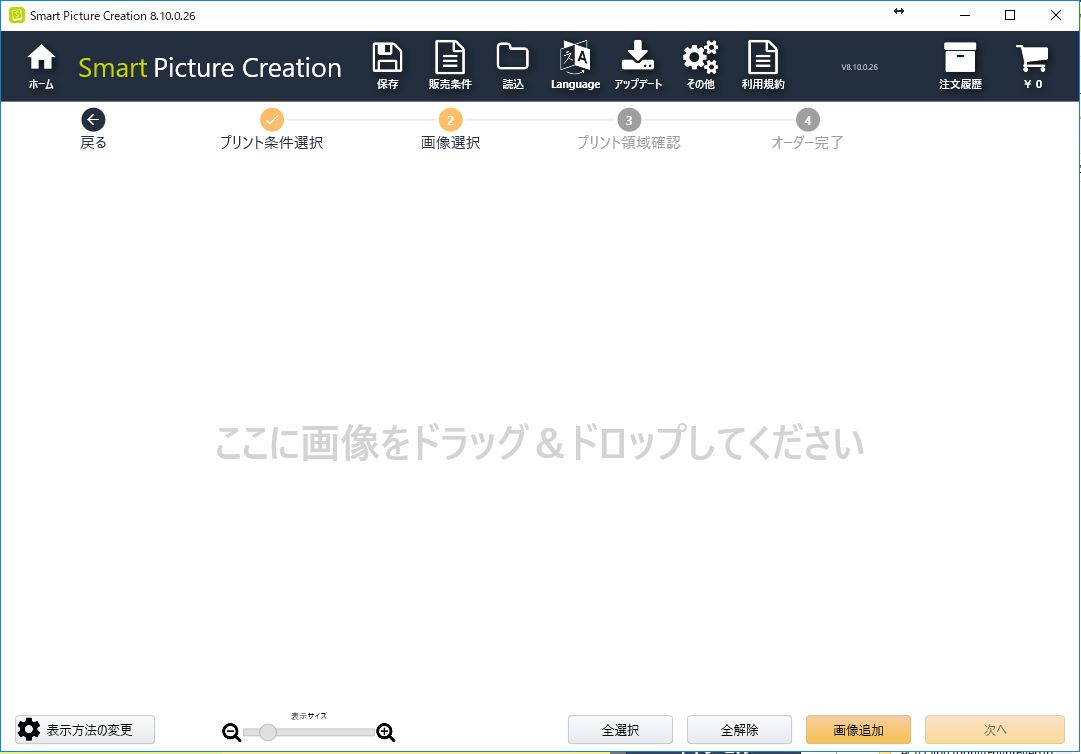Go back with the 戻る arrow button
1081x754 pixels.
pos(93,121)
